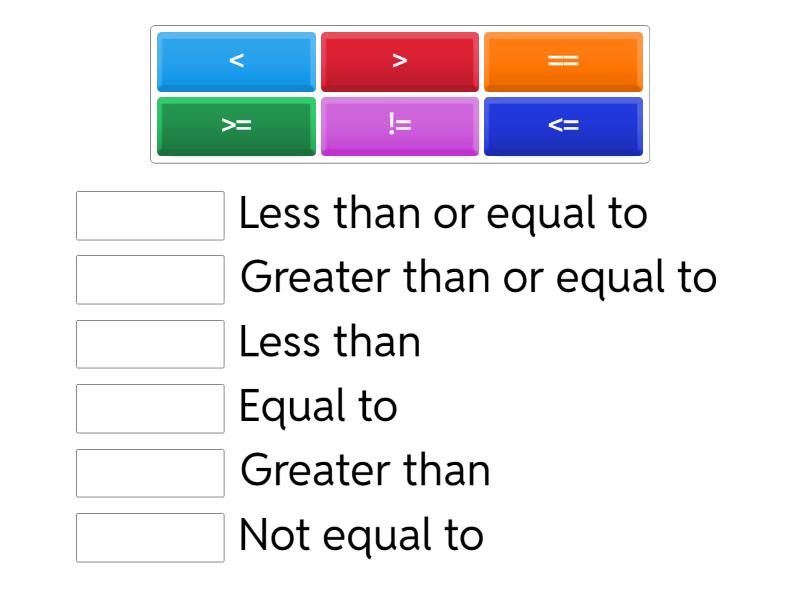This screenshot has width=800, height=600.
Task: Click the 'Equal to' definition text
Action: coord(318,407)
